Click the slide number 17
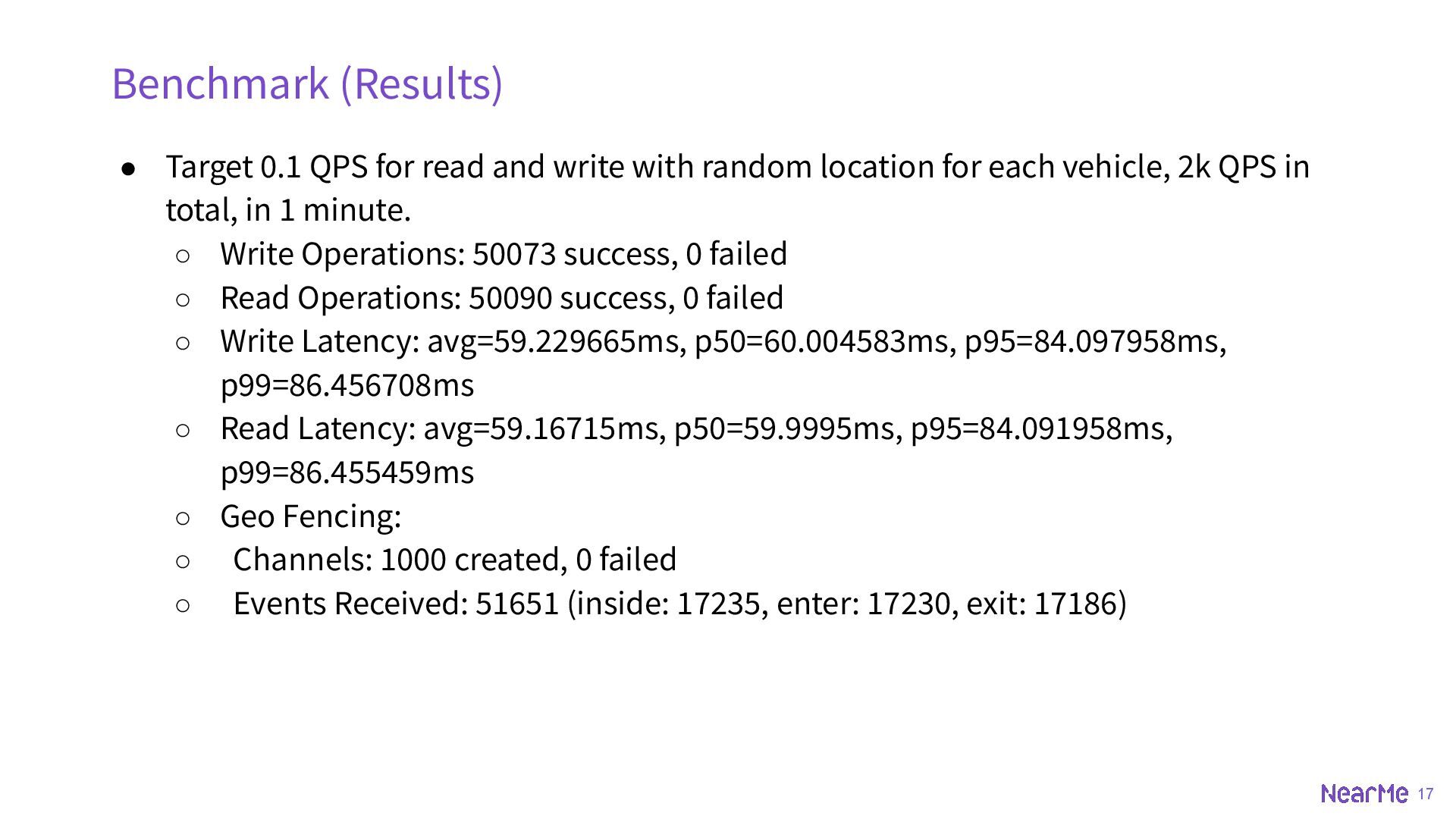 (1426, 793)
